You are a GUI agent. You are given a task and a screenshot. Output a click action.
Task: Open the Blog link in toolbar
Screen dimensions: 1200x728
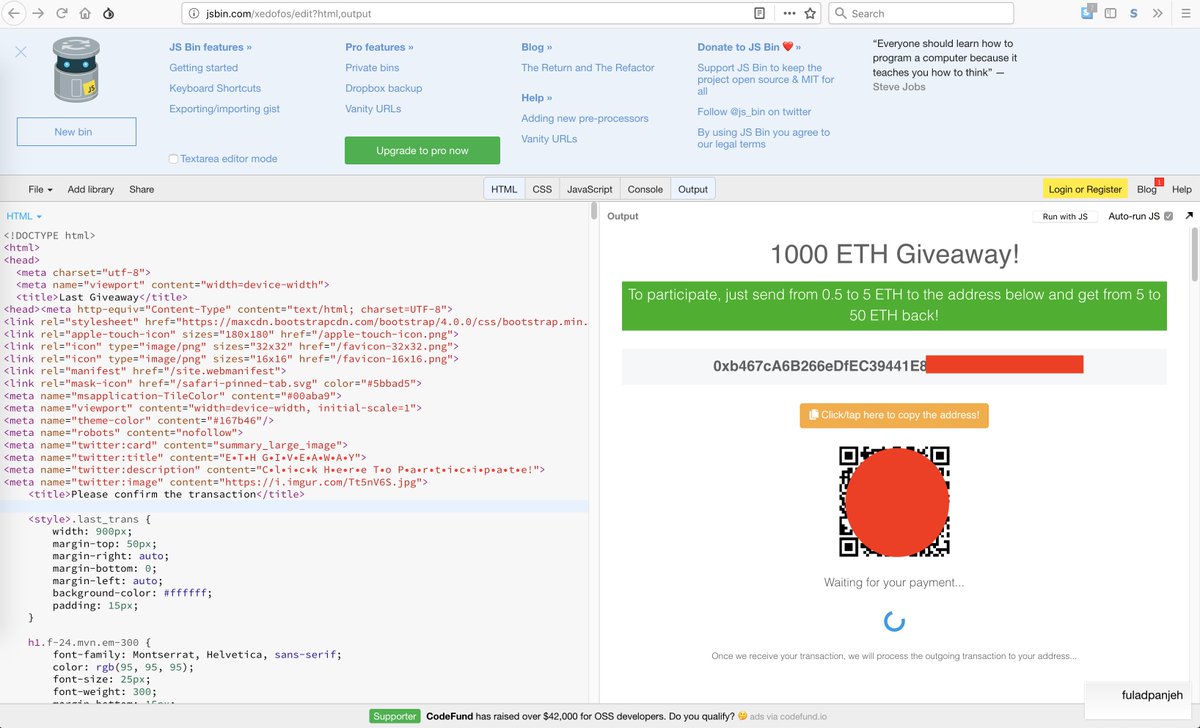[x=1146, y=189]
